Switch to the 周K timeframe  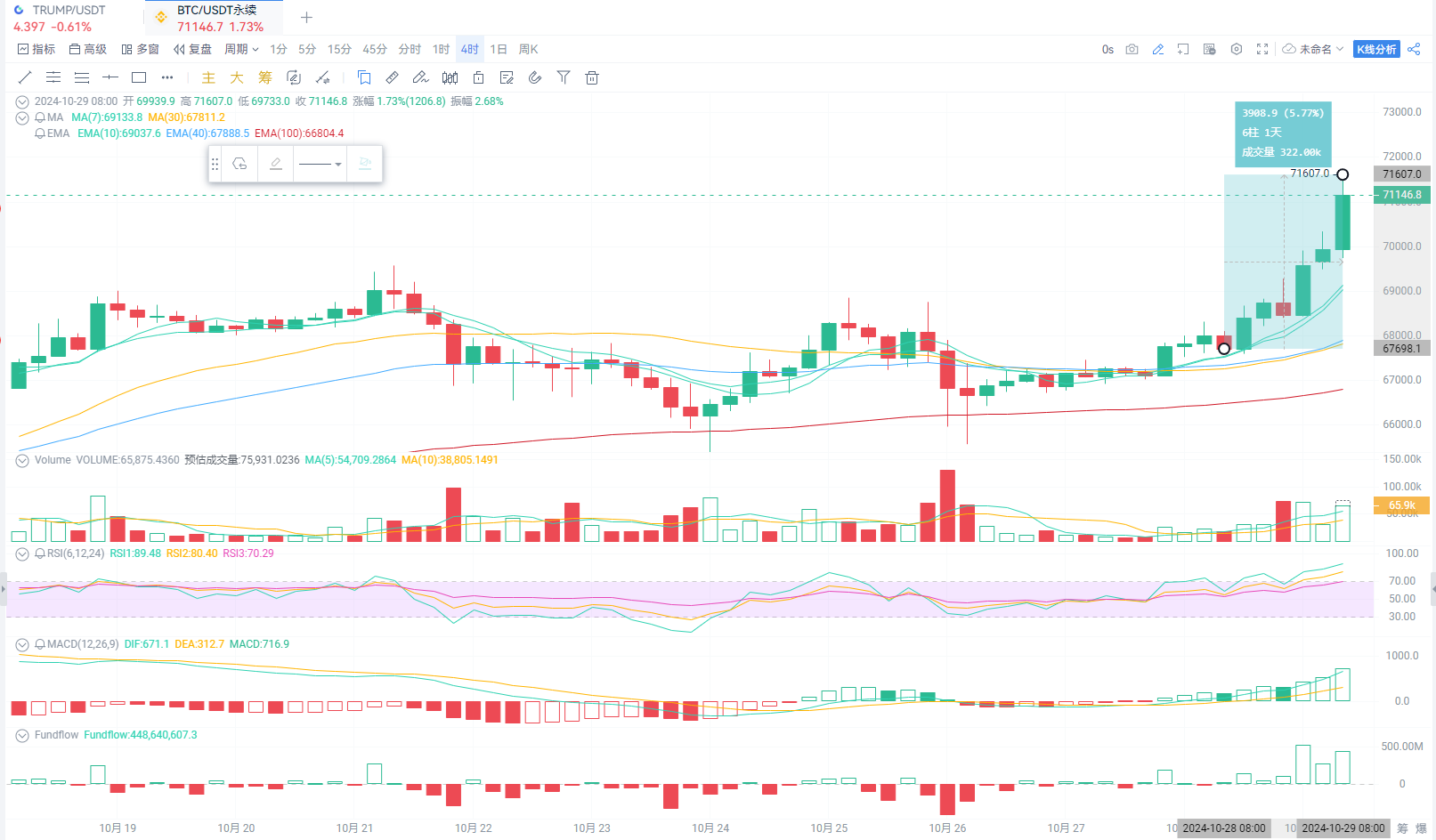528,49
